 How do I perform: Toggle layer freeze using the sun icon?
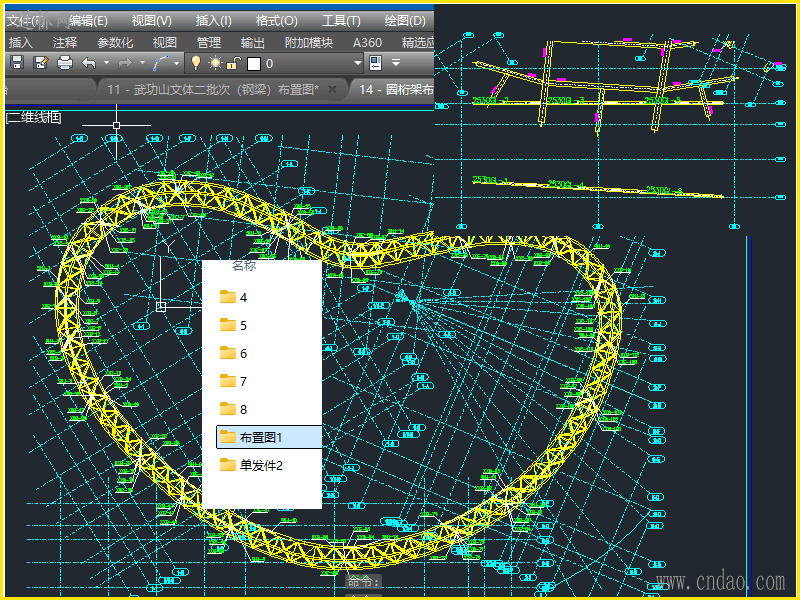pyautogui.click(x=215, y=63)
